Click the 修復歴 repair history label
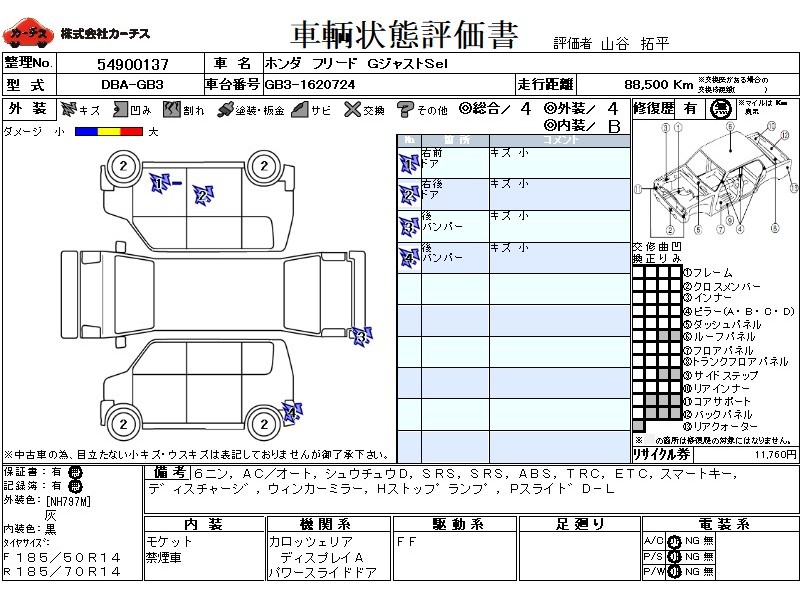This screenshot has height=600, width=800. tap(655, 108)
